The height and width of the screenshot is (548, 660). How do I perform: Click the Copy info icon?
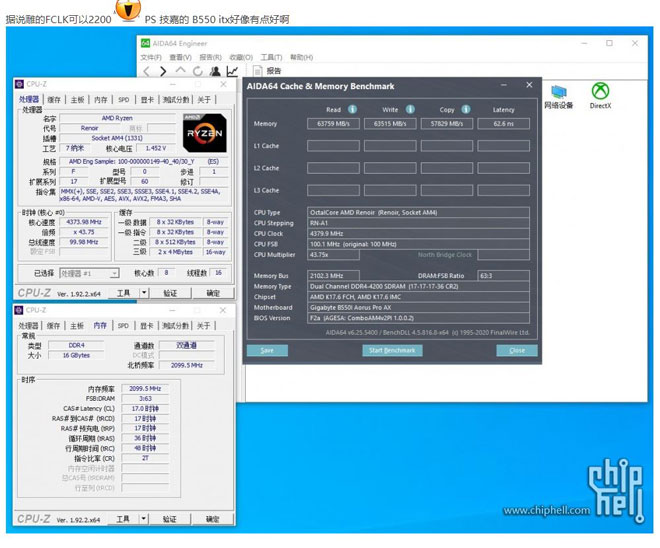pos(466,109)
